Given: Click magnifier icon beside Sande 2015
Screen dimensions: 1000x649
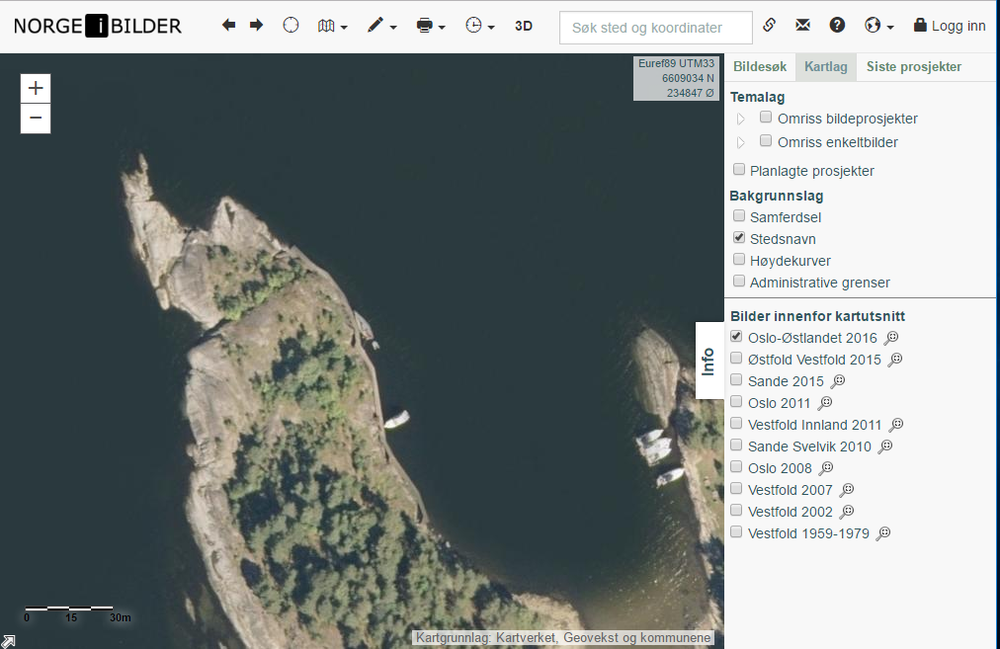Looking at the screenshot, I should coord(838,381).
